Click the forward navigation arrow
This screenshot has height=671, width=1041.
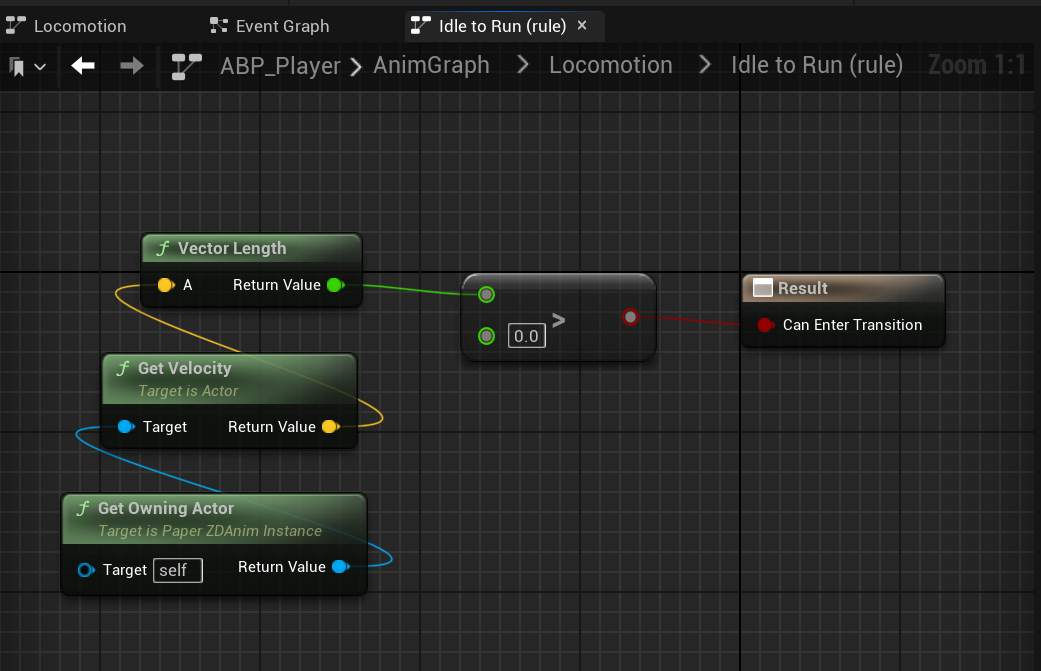click(x=131, y=66)
